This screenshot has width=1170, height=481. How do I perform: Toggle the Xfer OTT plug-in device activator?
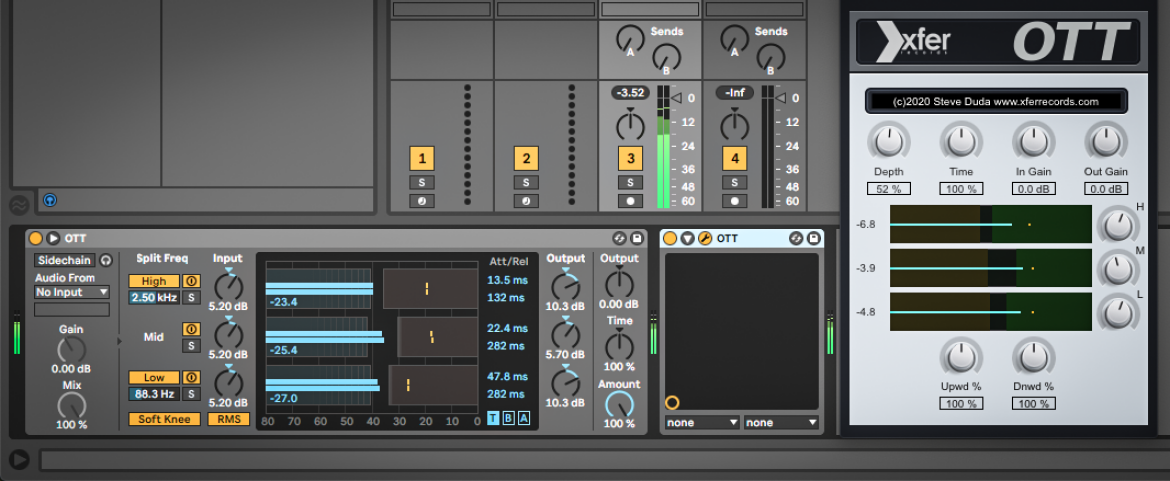tap(670, 239)
